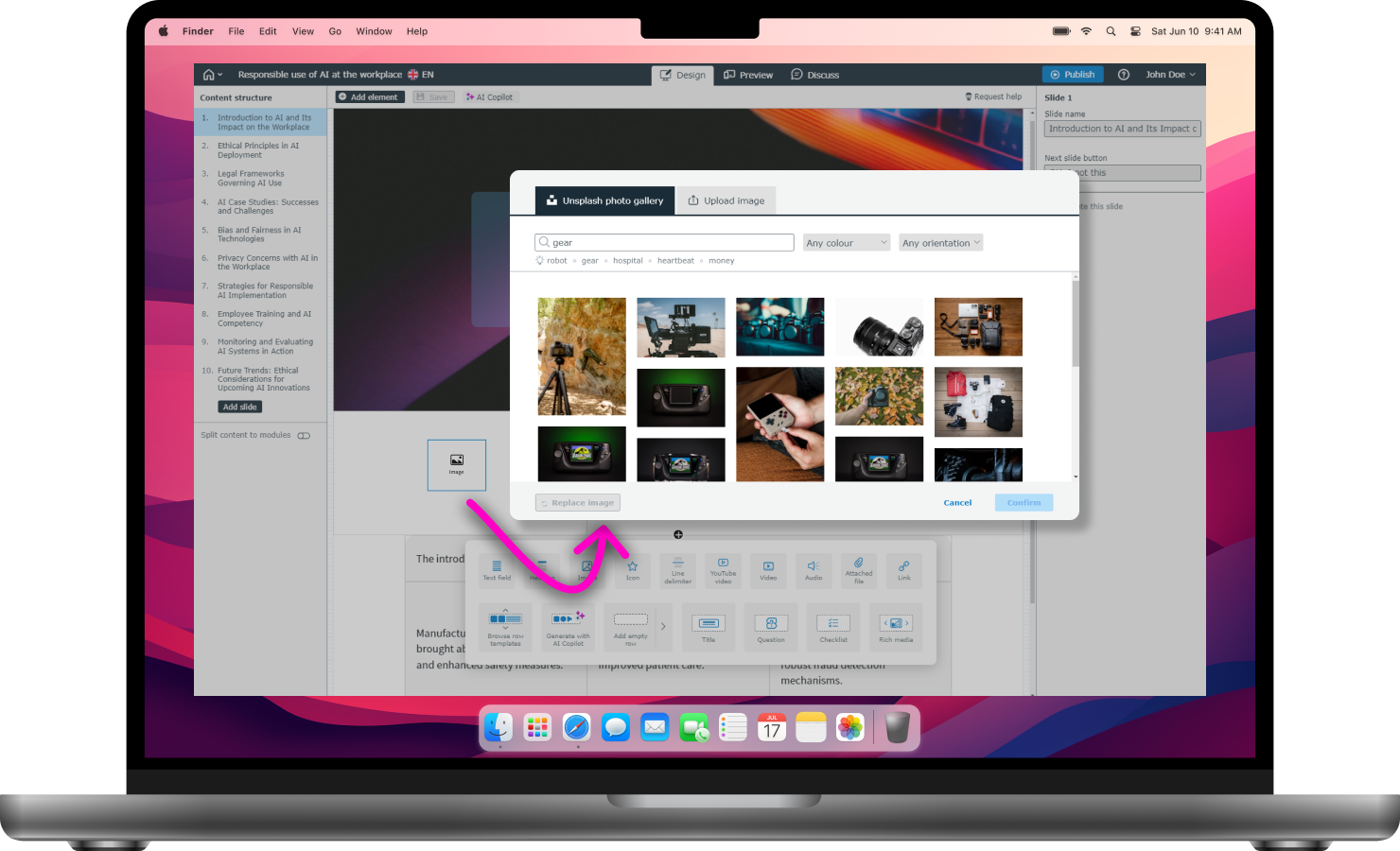Click AI Copilot in the editor toolbar
The width and height of the screenshot is (1400, 851).
489,97
